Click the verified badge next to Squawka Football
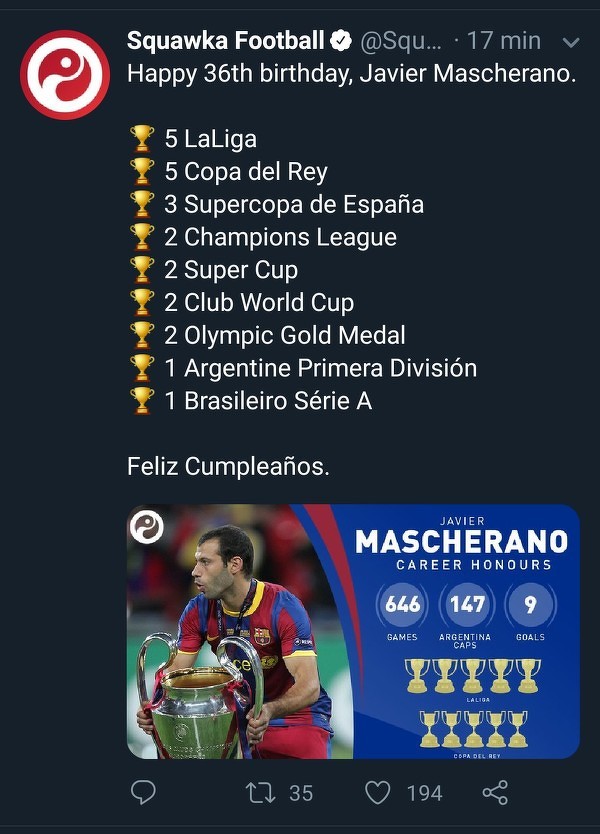The image size is (600, 834). 341,41
